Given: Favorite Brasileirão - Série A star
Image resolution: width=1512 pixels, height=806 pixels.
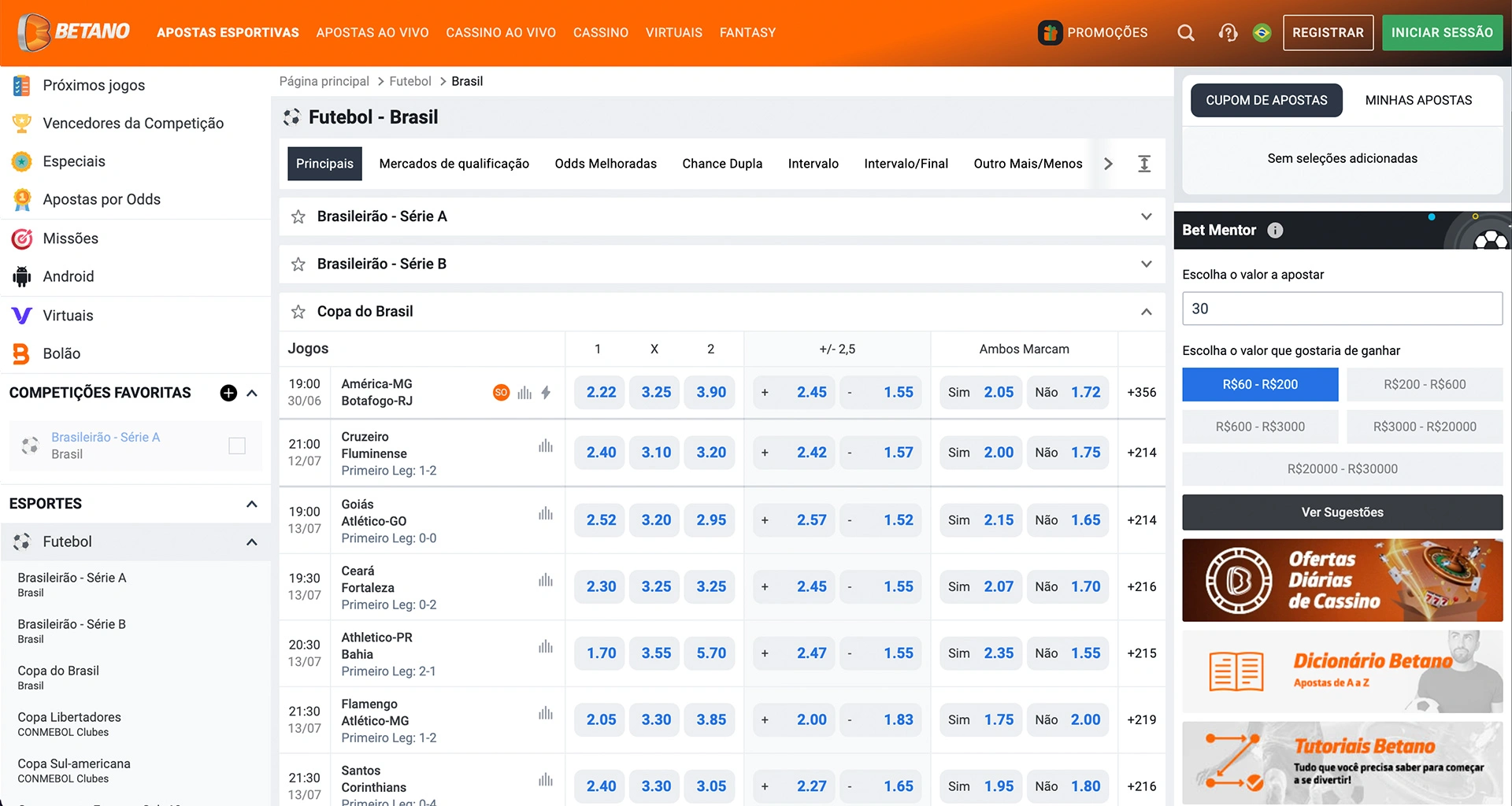Looking at the screenshot, I should tap(298, 216).
